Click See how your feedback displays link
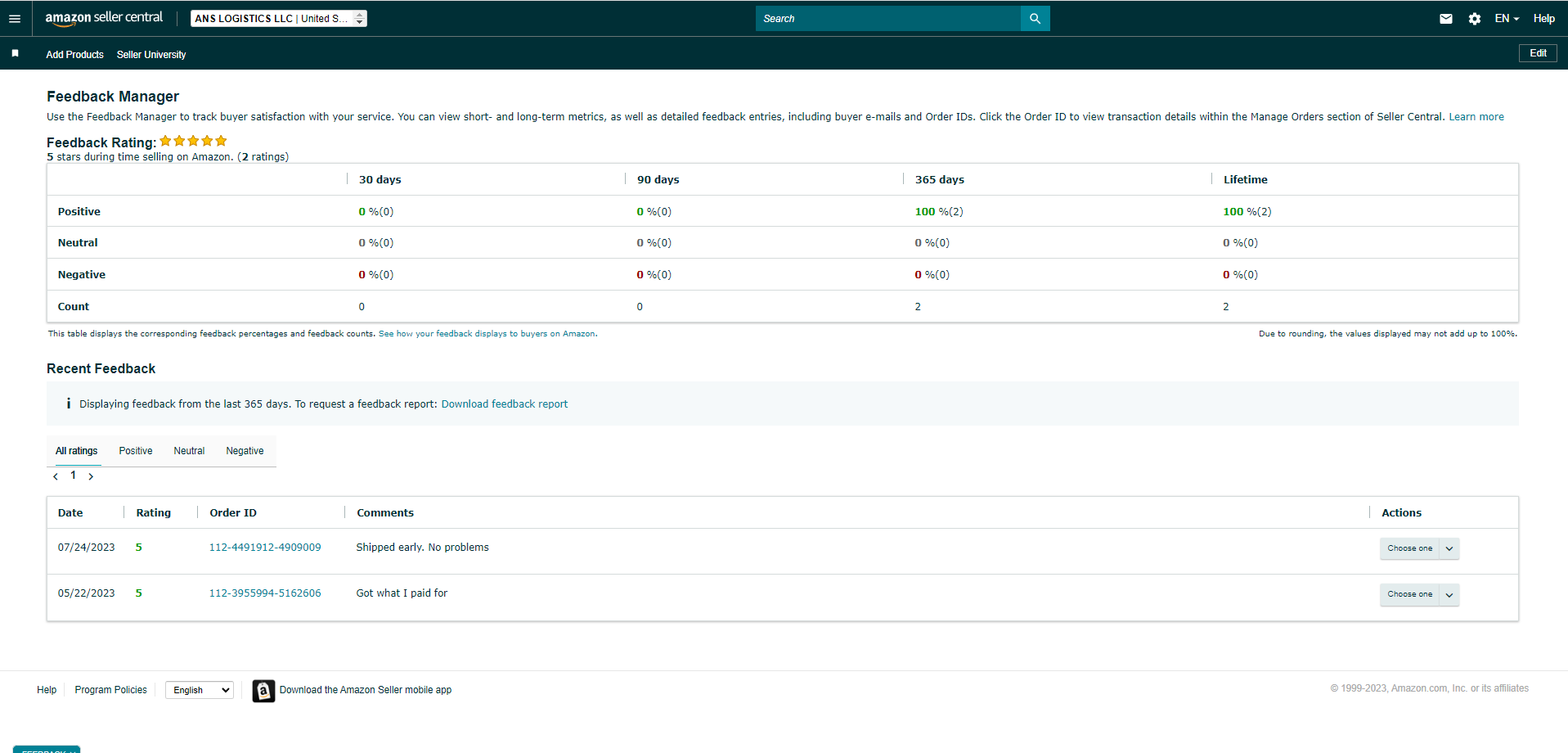 click(487, 334)
